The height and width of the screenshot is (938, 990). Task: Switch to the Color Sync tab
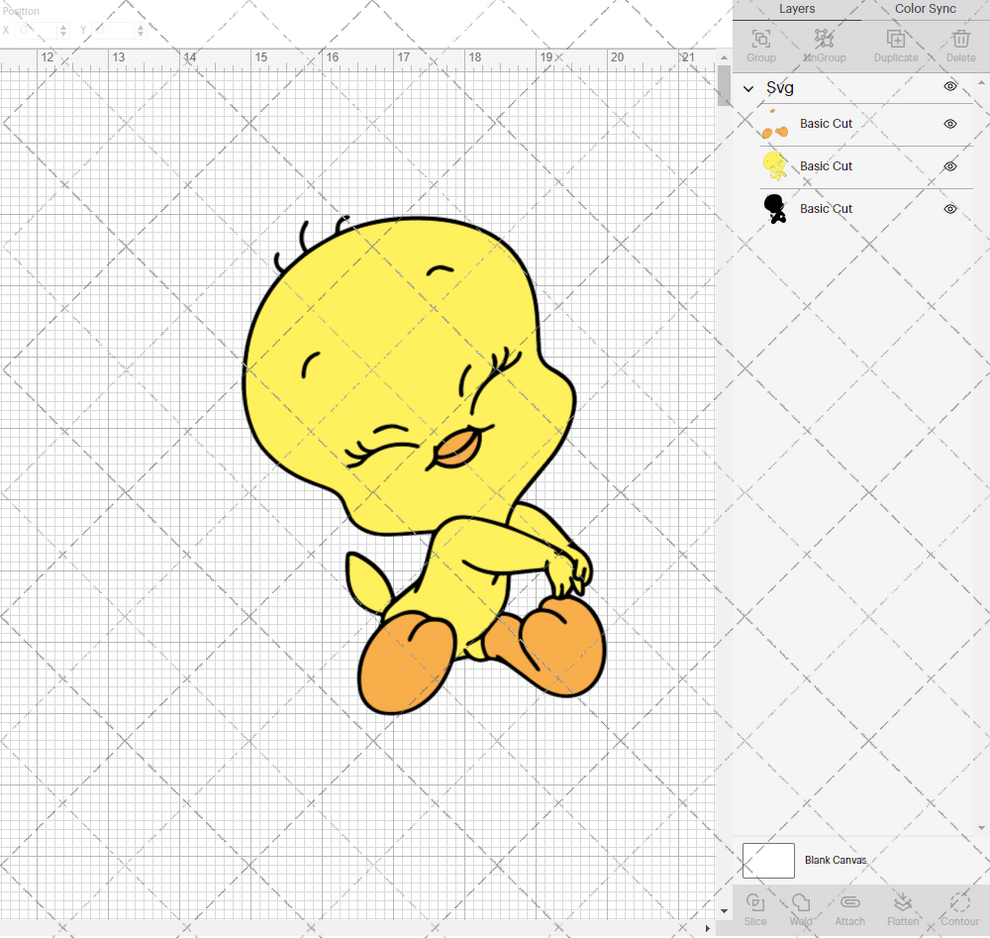[x=924, y=9]
